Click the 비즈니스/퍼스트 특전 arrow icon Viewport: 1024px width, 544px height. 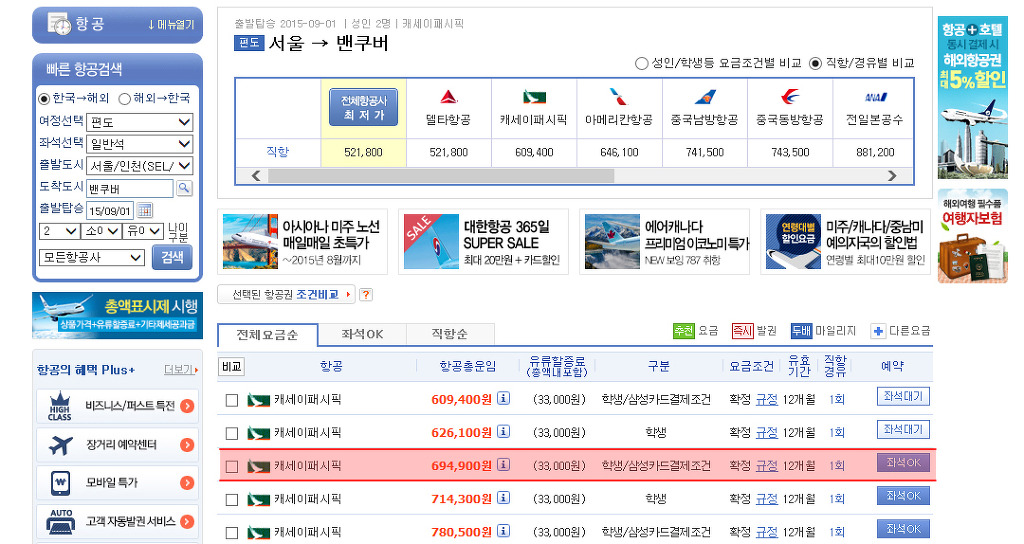click(x=187, y=406)
